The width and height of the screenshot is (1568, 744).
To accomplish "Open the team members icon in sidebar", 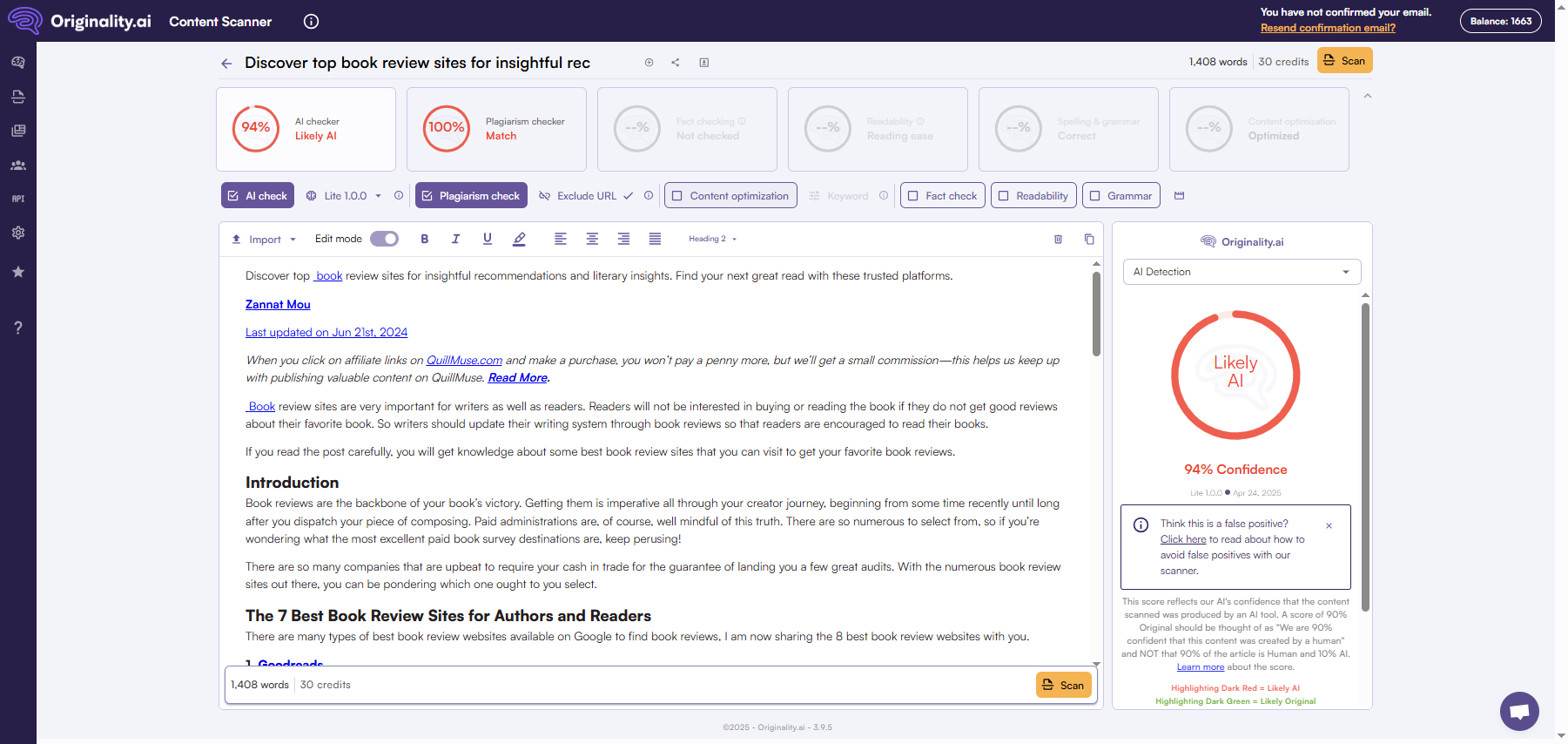I will click(x=18, y=165).
